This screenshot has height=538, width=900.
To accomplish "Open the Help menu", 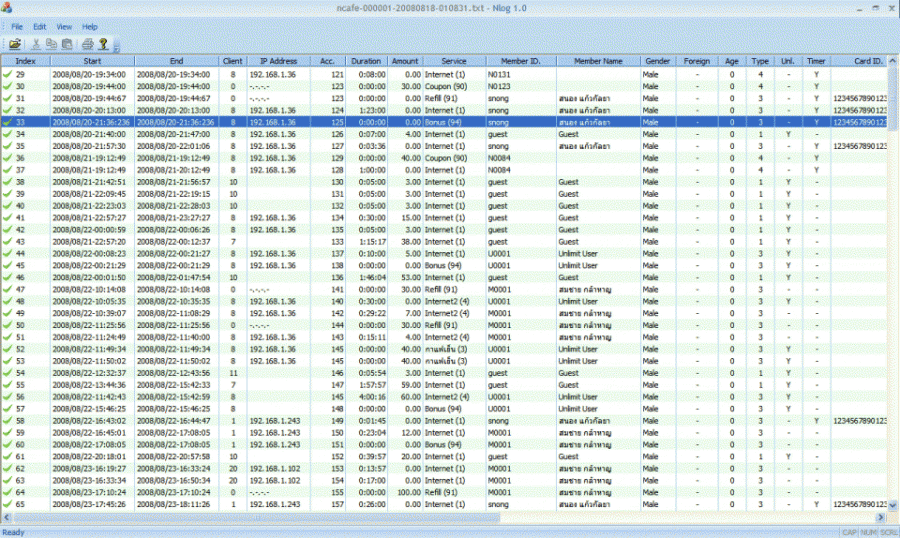I will (90, 26).
